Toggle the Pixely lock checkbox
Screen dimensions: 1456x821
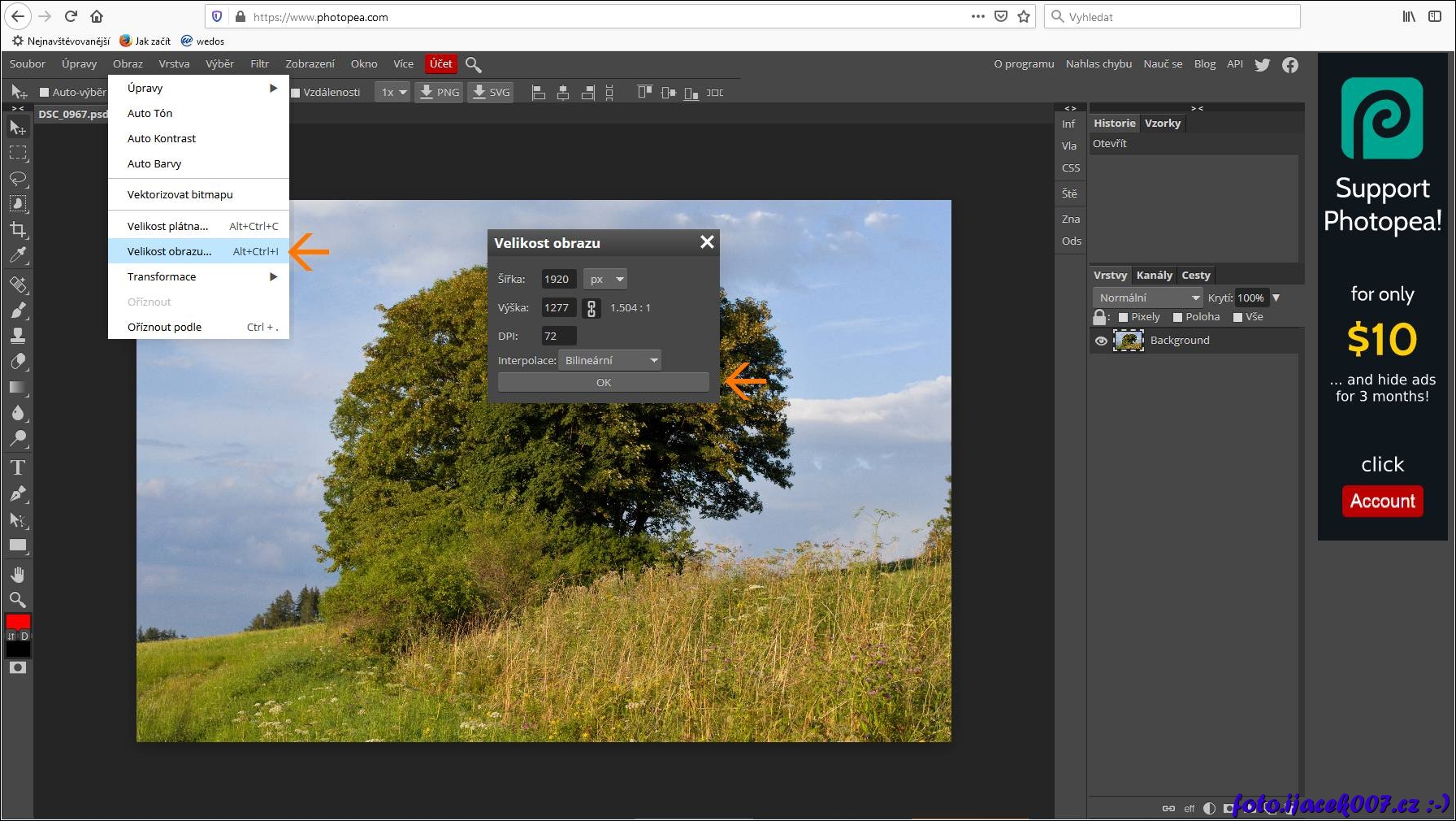1123,317
